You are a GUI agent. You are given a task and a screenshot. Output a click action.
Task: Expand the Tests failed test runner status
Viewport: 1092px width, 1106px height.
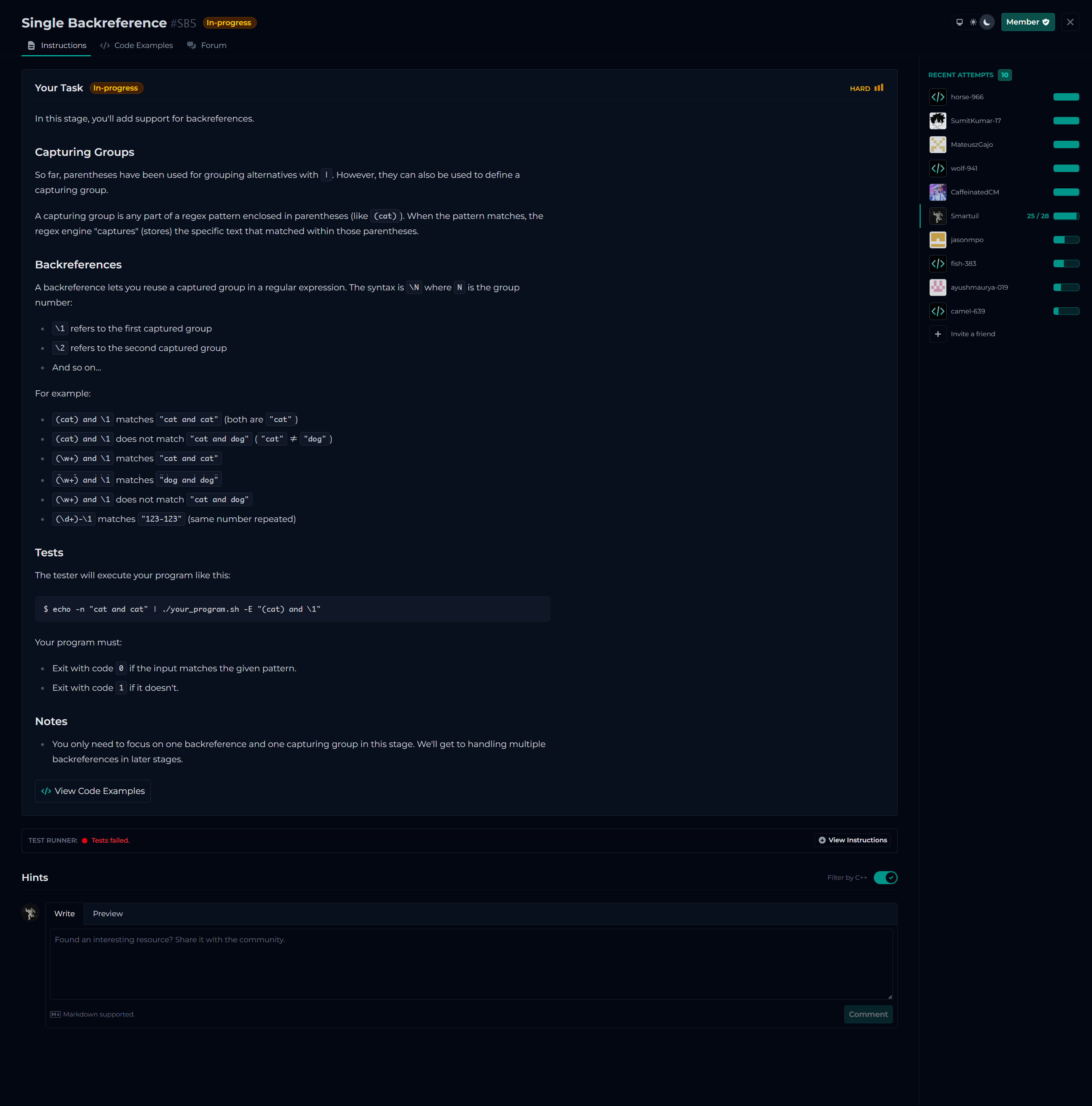110,841
